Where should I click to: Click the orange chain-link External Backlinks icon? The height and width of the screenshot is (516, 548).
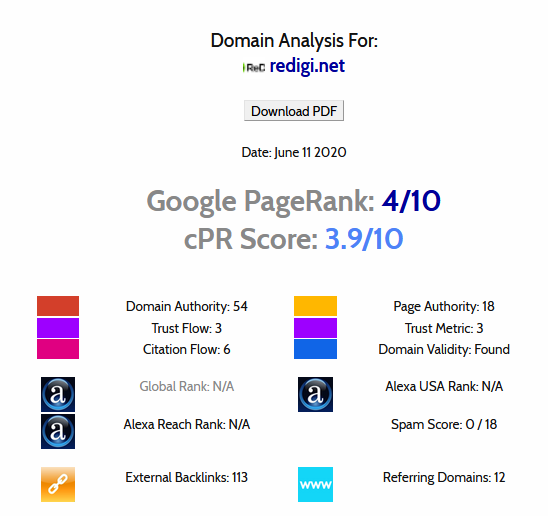(58, 485)
